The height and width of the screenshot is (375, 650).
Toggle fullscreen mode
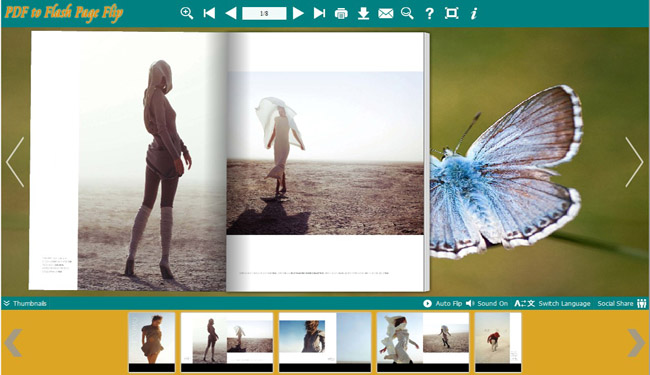(451, 13)
